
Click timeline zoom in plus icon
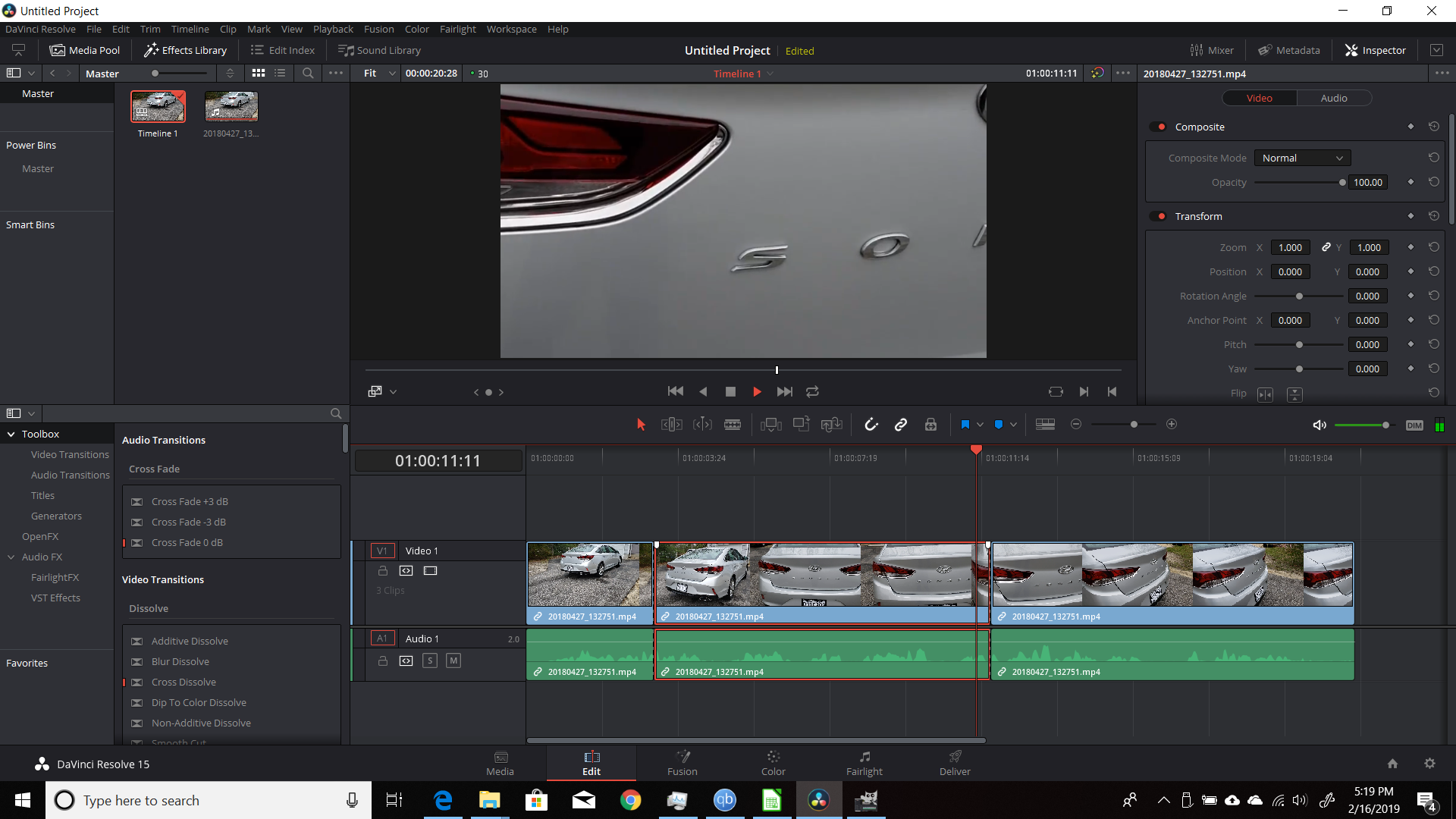click(1172, 425)
